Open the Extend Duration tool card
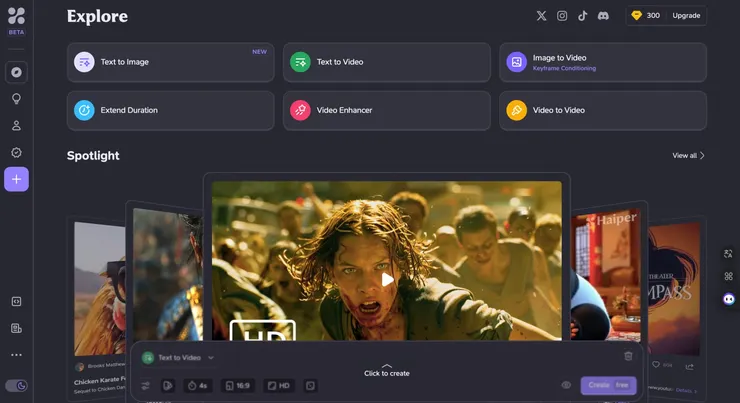Image resolution: width=740 pixels, height=403 pixels. [x=170, y=110]
